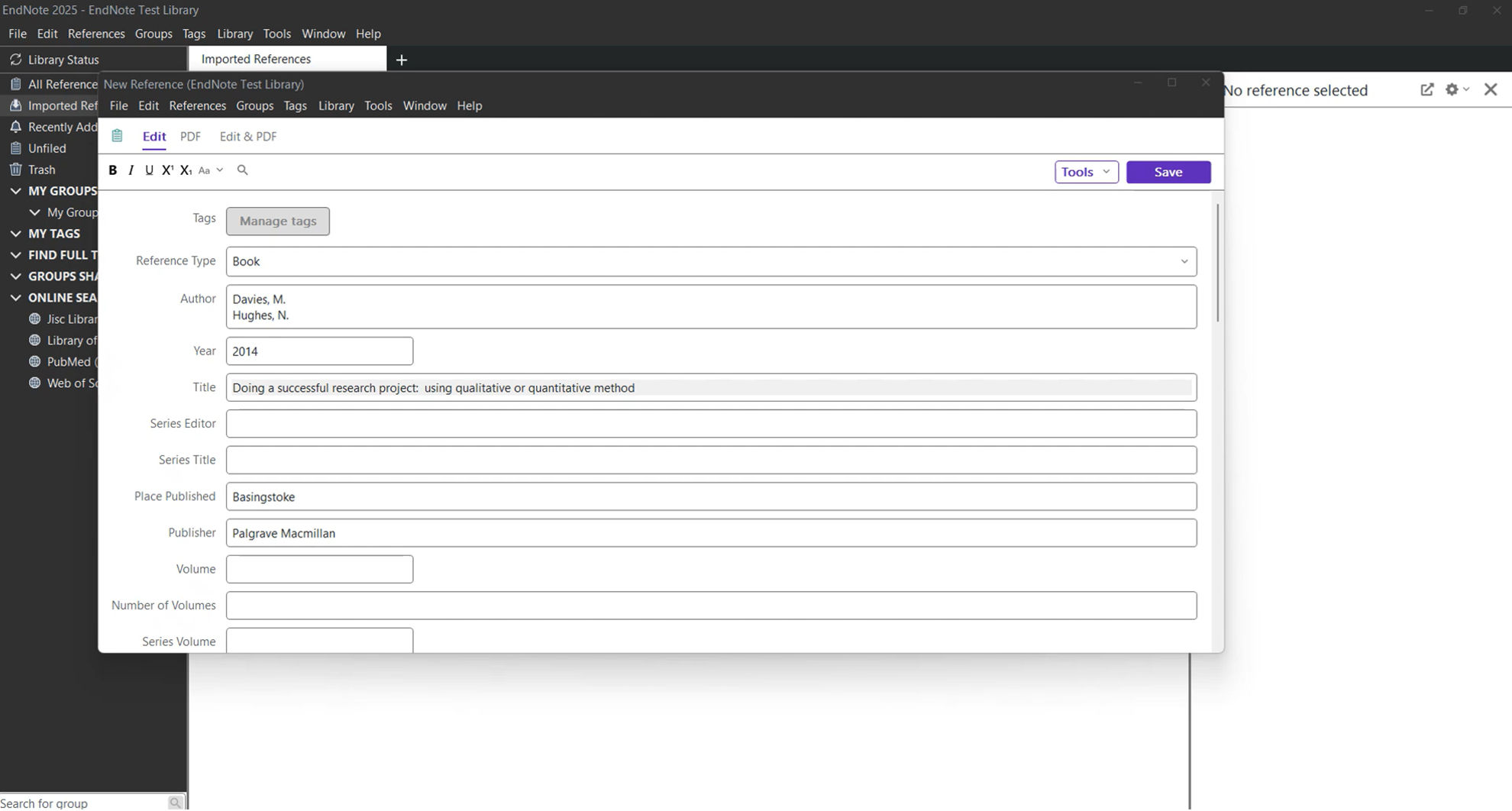Click into the Series Editor field
Image resolution: width=1512 pixels, height=811 pixels.
(x=711, y=424)
